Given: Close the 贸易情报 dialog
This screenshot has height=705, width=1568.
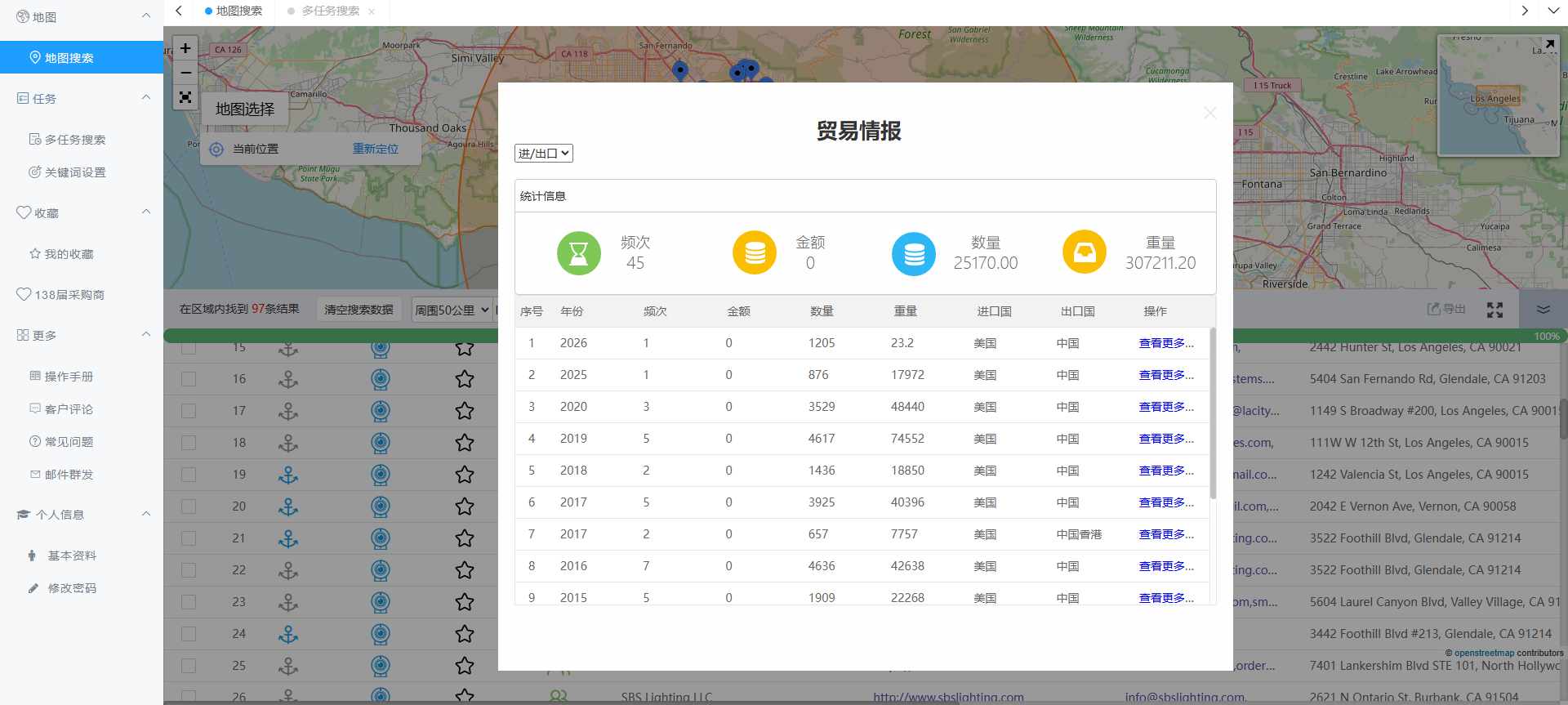Looking at the screenshot, I should click(x=1209, y=113).
